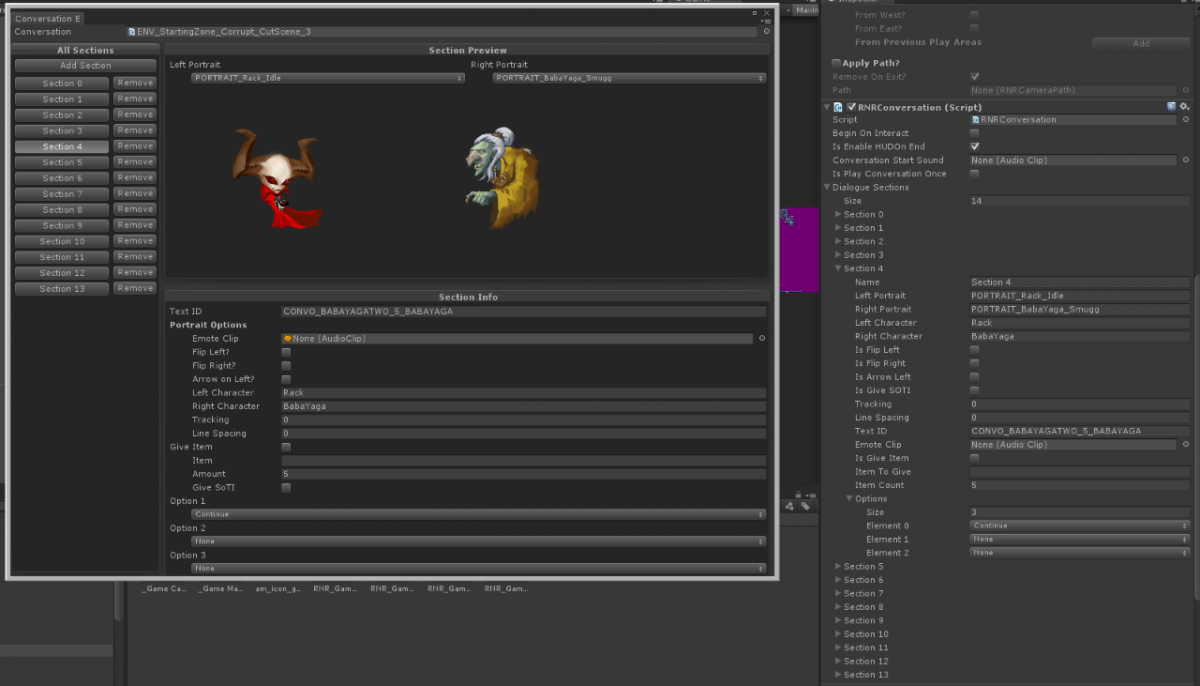Collapse the Dialogue Sections foldout

pyautogui.click(x=827, y=187)
